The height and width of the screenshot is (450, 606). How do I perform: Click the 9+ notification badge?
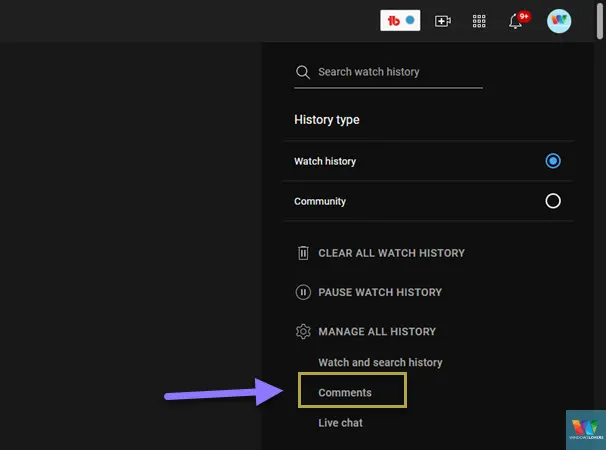(524, 16)
